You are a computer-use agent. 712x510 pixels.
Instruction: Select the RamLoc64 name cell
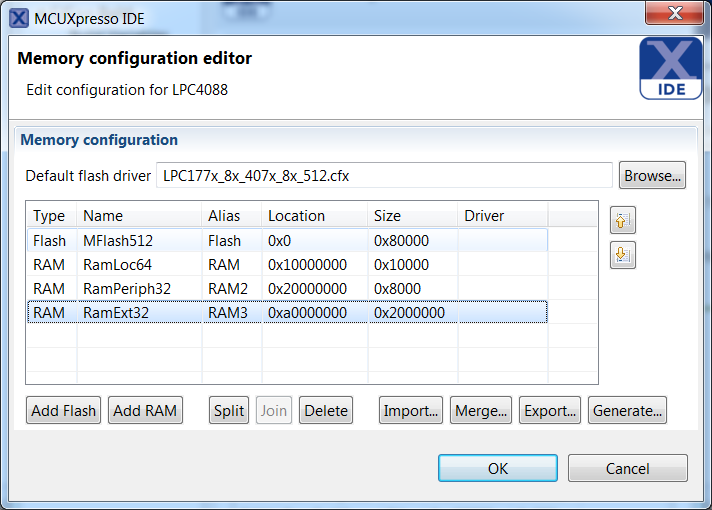tap(139, 264)
